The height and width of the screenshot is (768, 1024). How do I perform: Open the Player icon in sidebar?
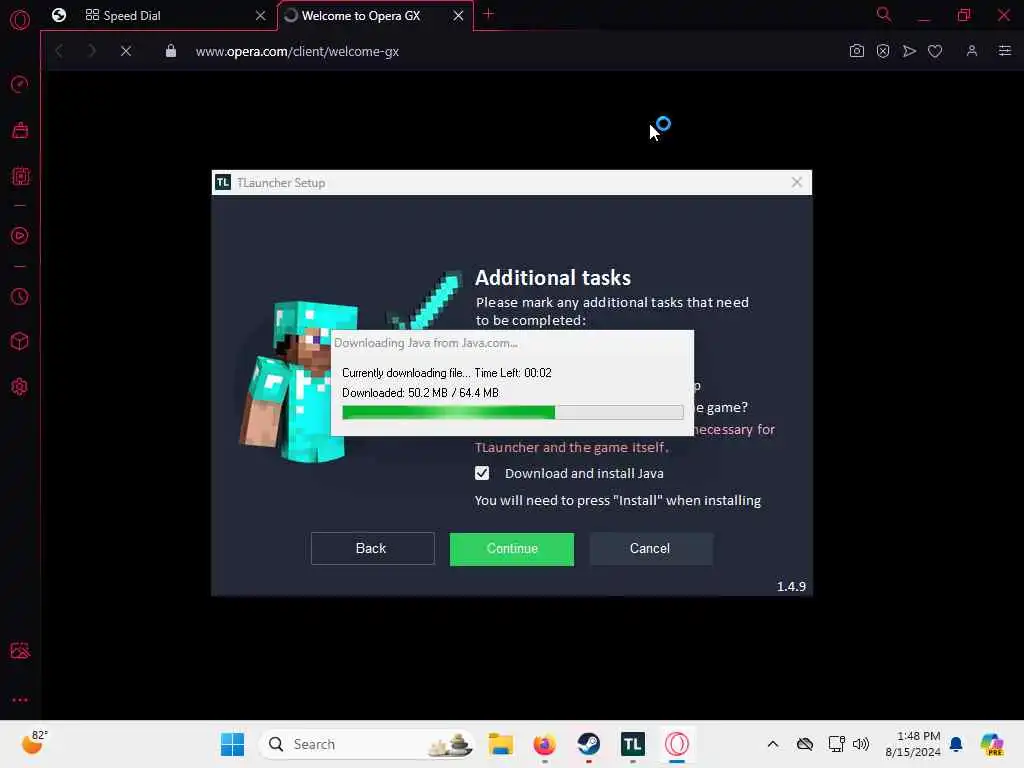coord(20,236)
